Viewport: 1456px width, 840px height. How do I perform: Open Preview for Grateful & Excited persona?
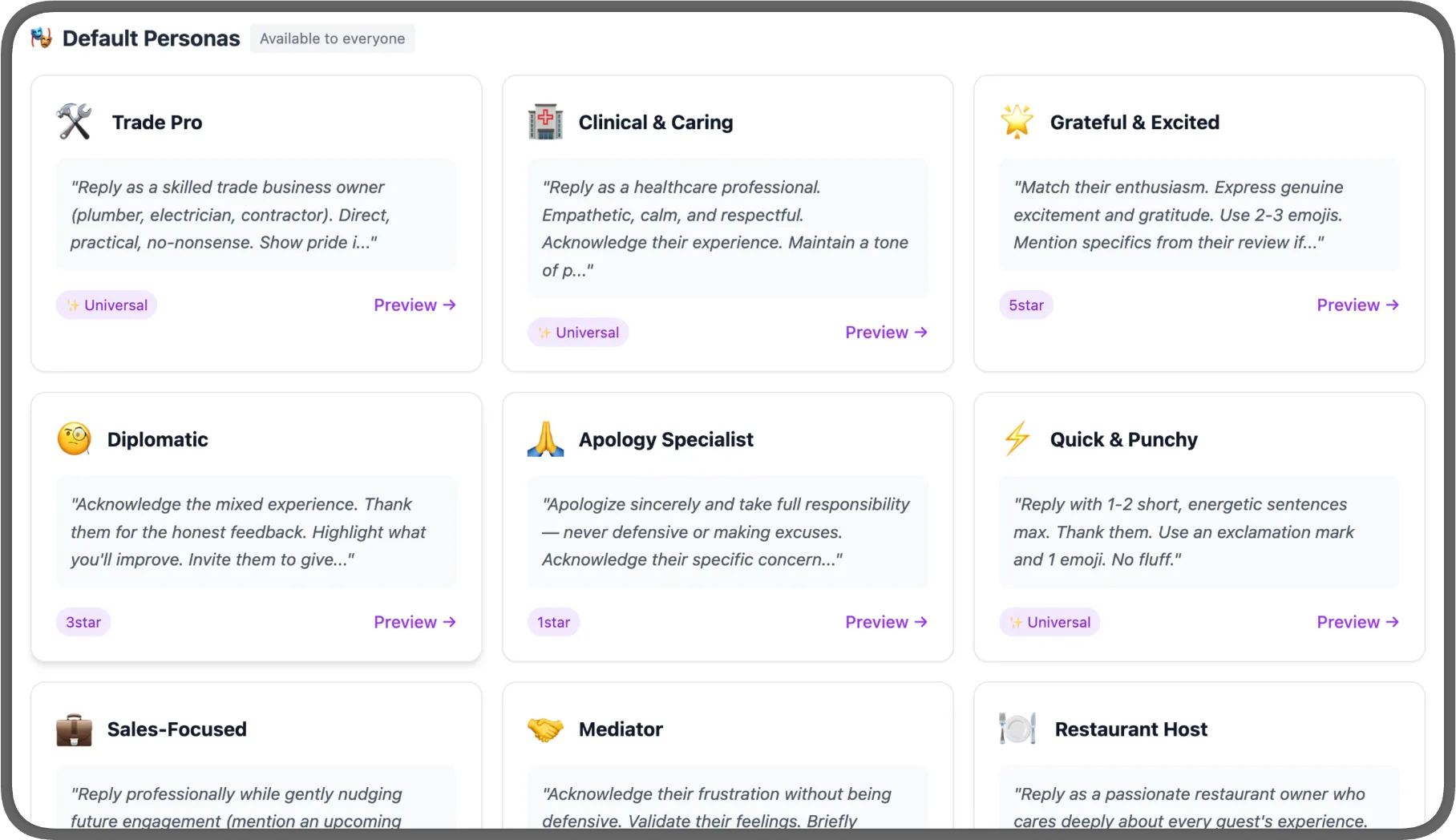tap(1357, 305)
